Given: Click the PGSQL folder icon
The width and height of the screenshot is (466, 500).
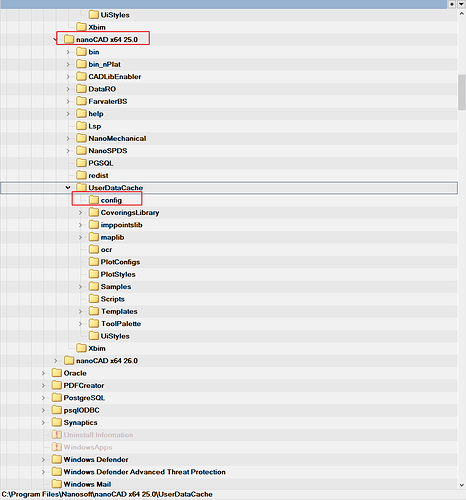Looking at the screenshot, I should tap(81, 163).
